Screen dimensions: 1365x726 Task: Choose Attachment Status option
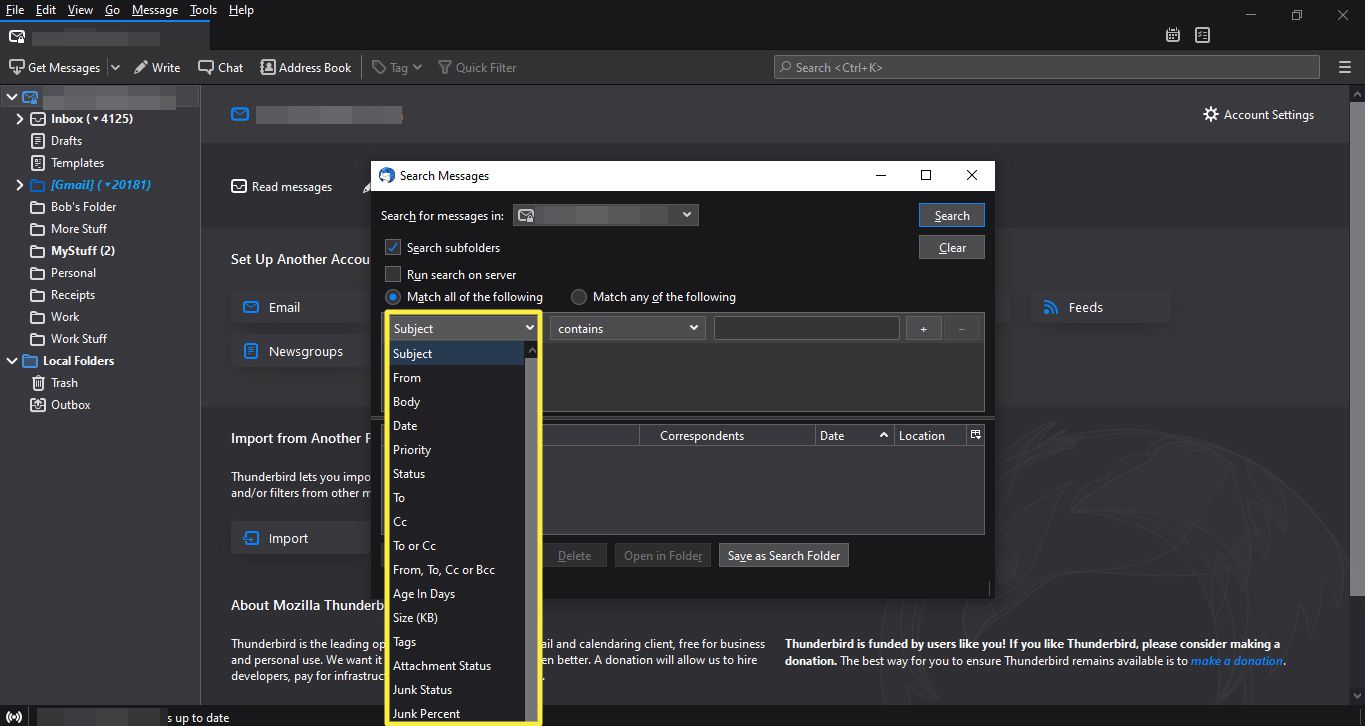455,666
